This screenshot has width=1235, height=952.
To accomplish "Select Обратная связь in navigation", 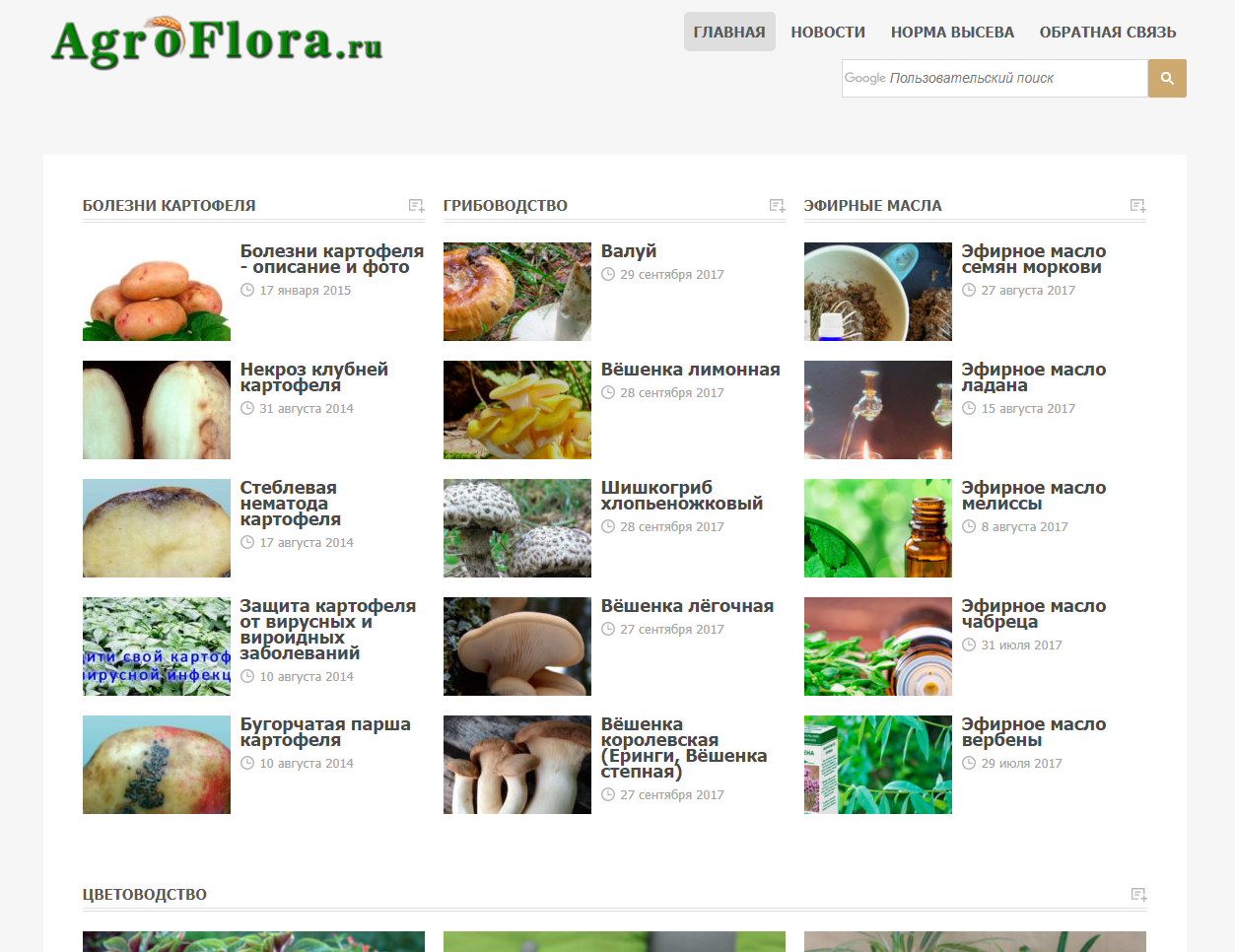I will coord(1108,32).
